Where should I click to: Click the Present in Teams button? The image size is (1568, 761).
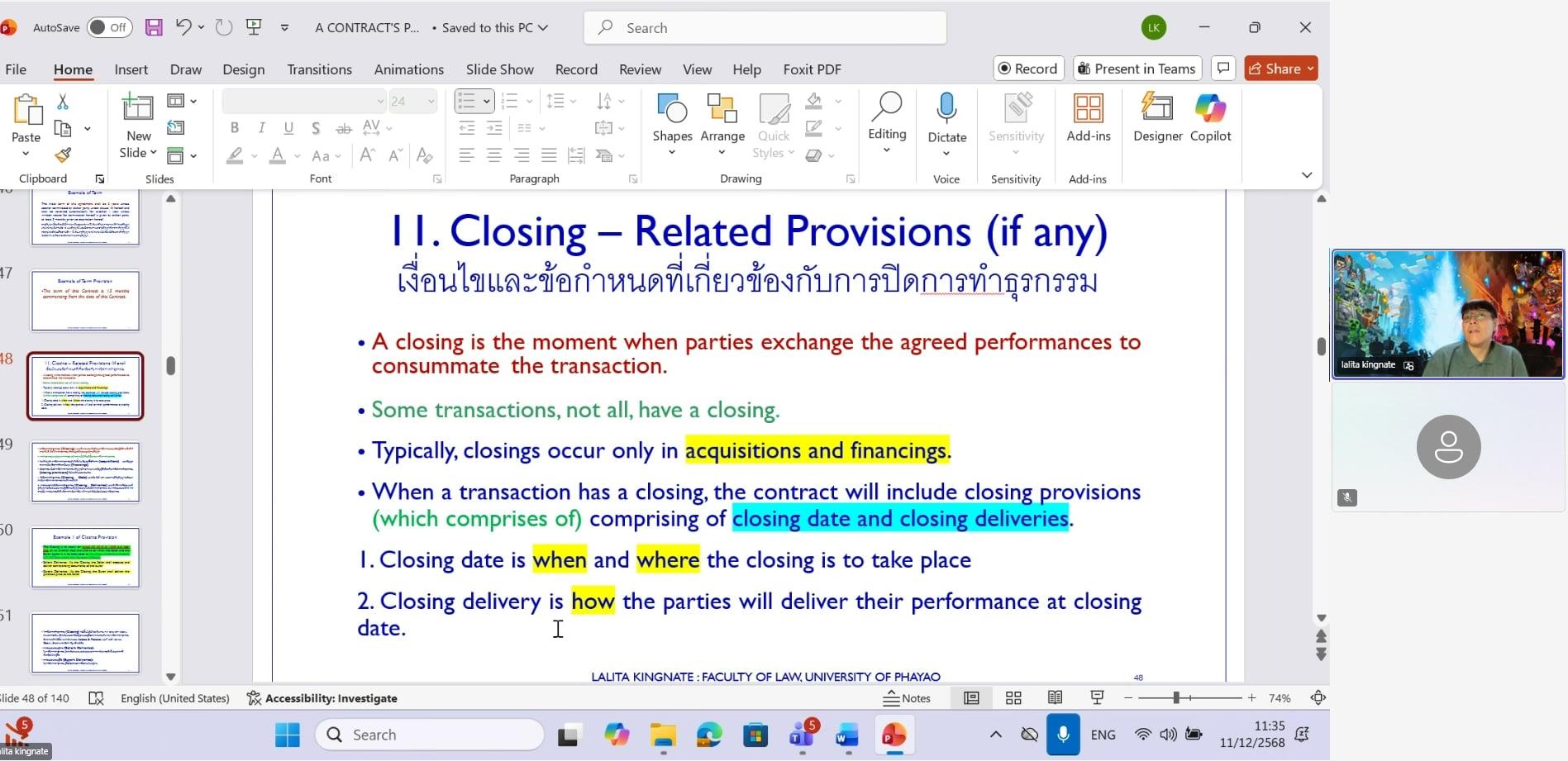coord(1137,69)
